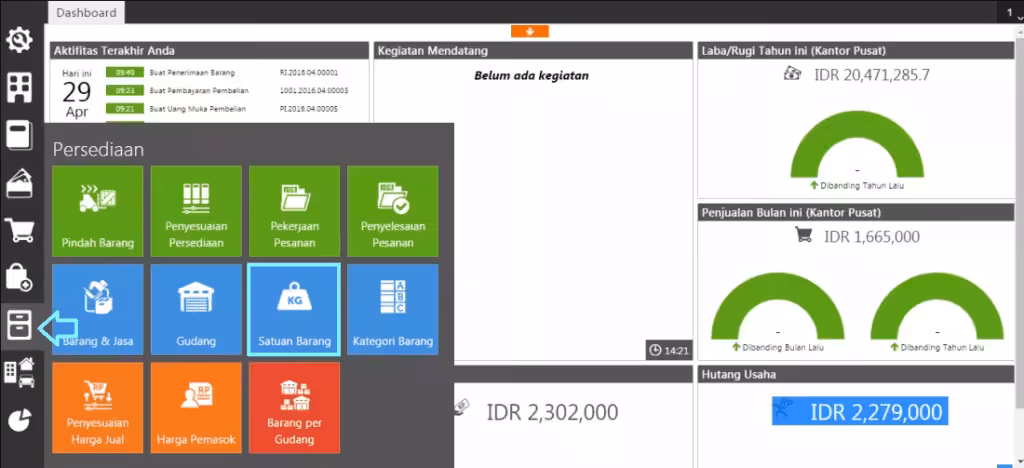The width and height of the screenshot is (1024, 468).
Task: Click the Hutang Usaha IDR 2,279,000 value
Action: point(860,411)
